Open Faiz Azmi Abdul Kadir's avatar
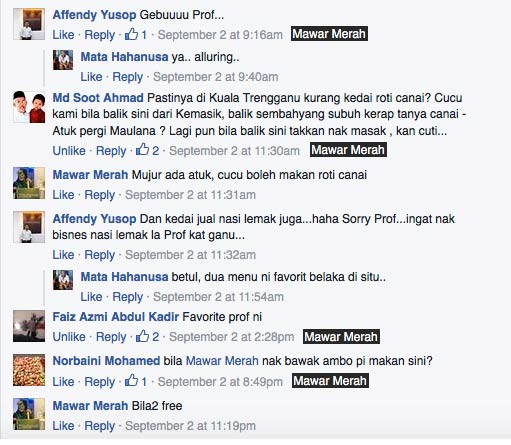Viewport: 511px width, 445px height. [x=29, y=326]
